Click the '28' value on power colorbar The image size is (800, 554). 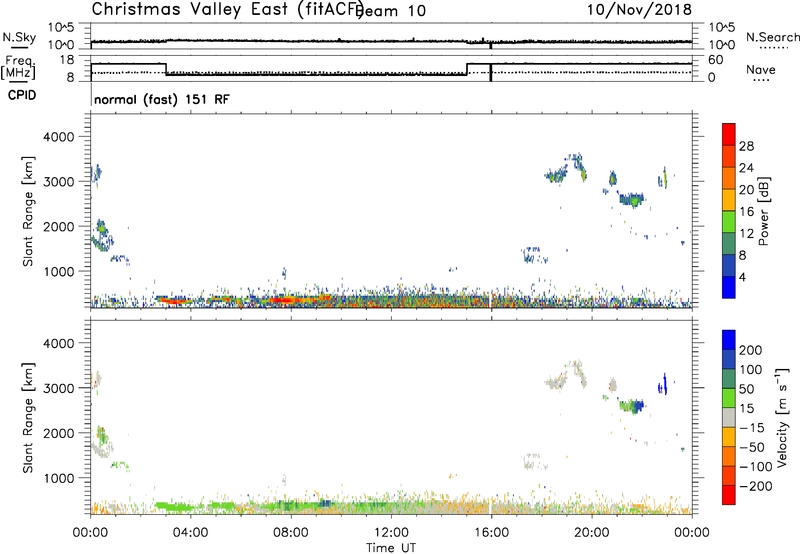pyautogui.click(x=746, y=146)
